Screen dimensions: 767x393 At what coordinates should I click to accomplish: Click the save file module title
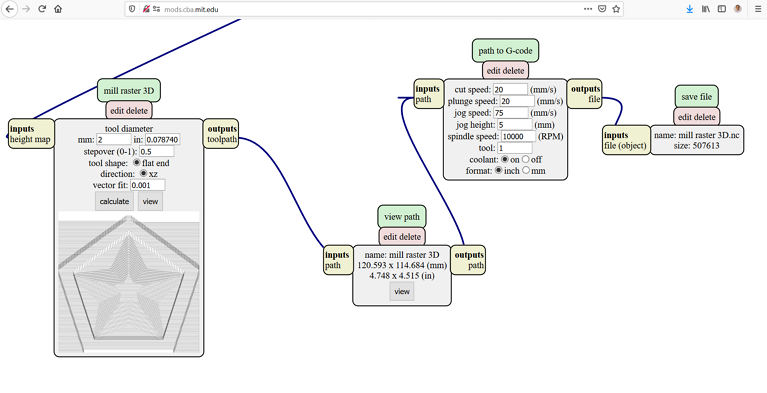697,97
